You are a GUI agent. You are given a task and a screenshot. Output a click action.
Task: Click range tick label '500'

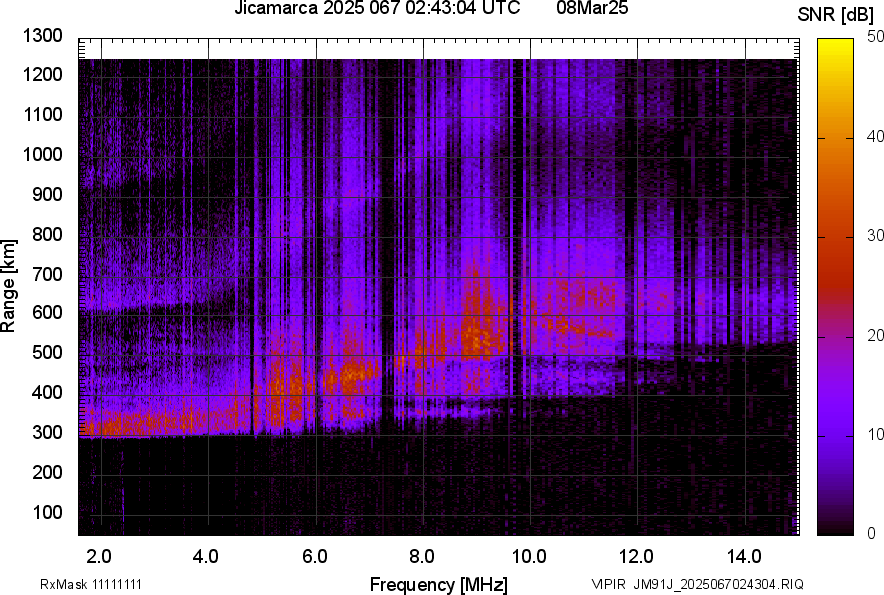pos(47,352)
